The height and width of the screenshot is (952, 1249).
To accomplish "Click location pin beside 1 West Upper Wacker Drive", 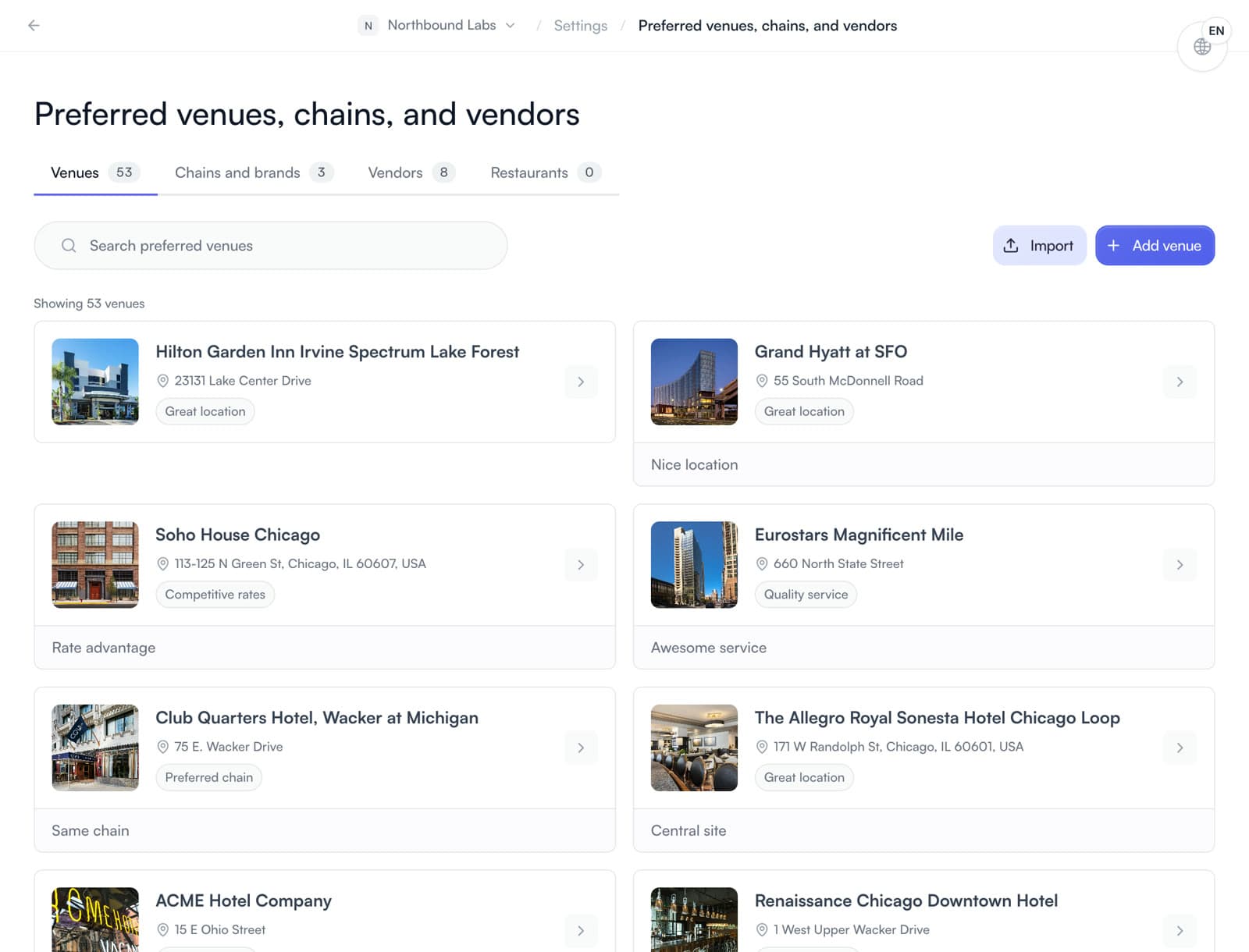I will pyautogui.click(x=762, y=929).
